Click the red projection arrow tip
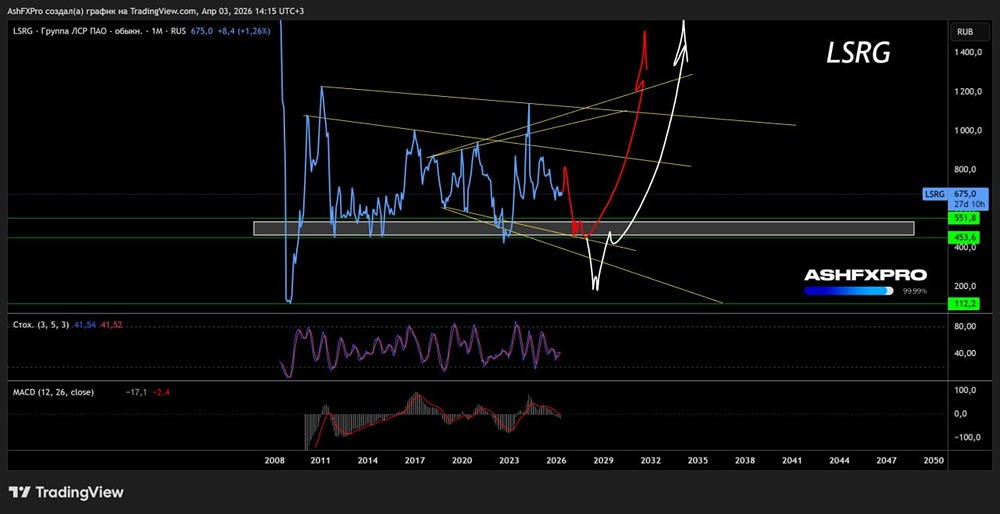Screen dimensions: 1000x514 point(645,38)
